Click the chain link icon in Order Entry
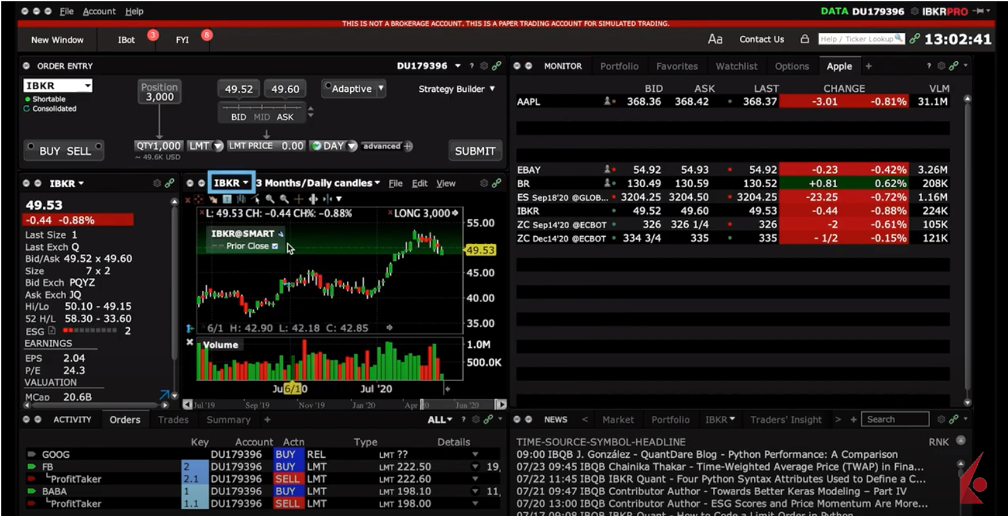The width and height of the screenshot is (1008, 516). (496, 66)
